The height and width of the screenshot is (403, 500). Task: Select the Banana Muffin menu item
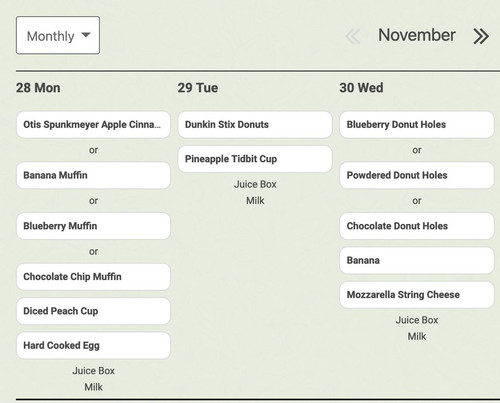tap(93, 175)
